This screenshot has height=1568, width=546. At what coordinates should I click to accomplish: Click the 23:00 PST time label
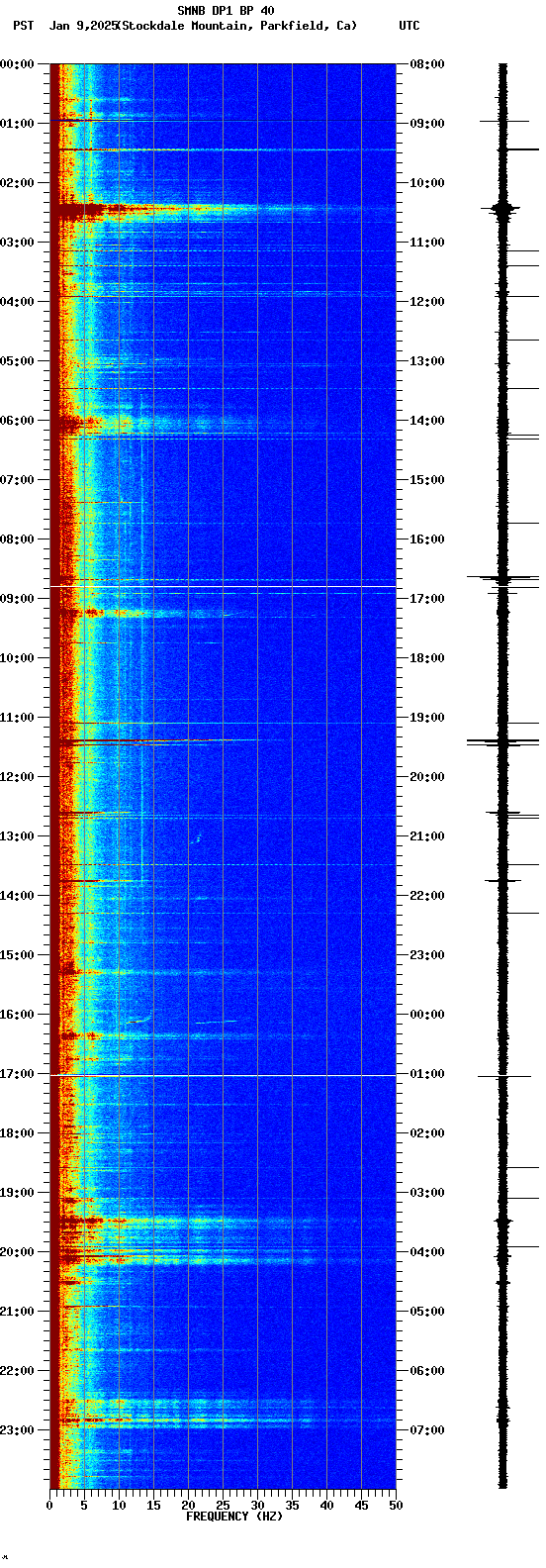click(17, 1430)
